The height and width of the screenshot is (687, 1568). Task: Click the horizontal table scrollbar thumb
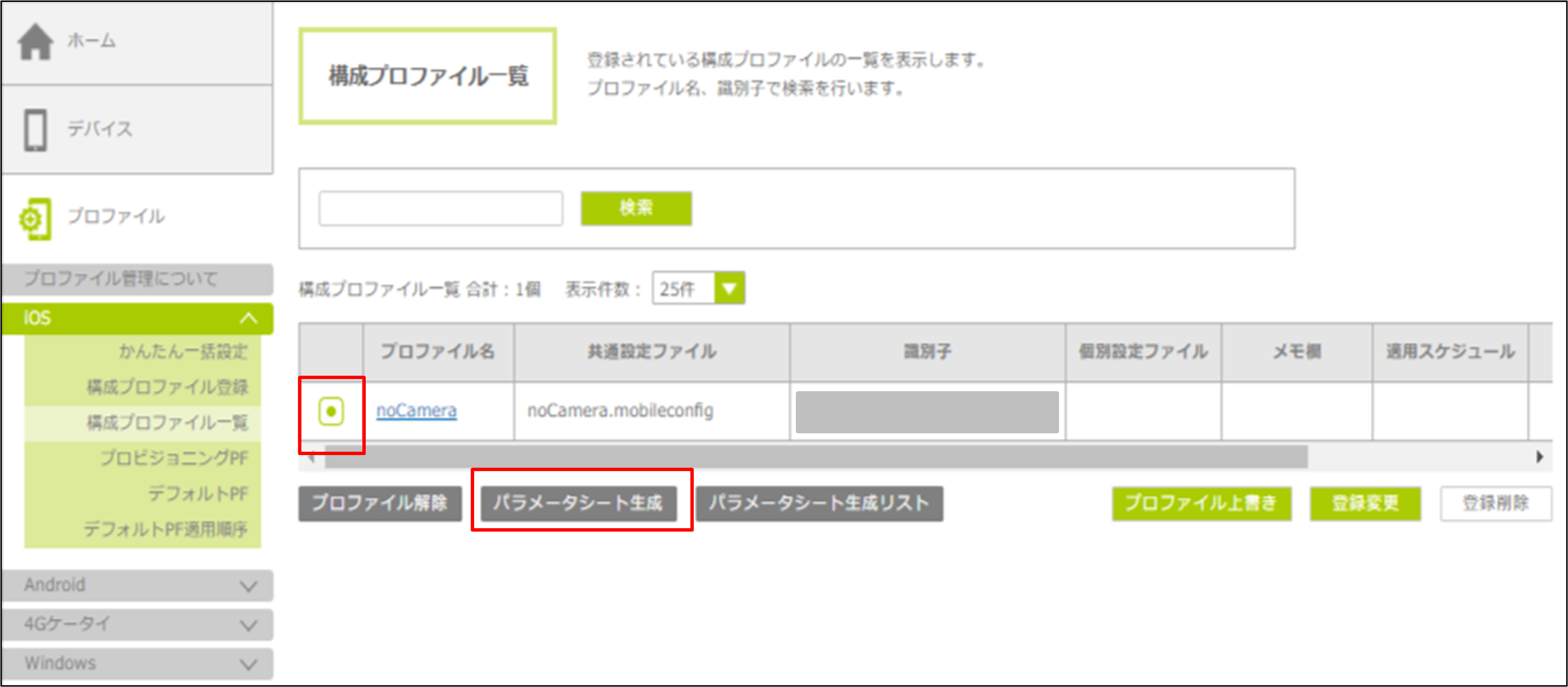pyautogui.click(x=816, y=456)
